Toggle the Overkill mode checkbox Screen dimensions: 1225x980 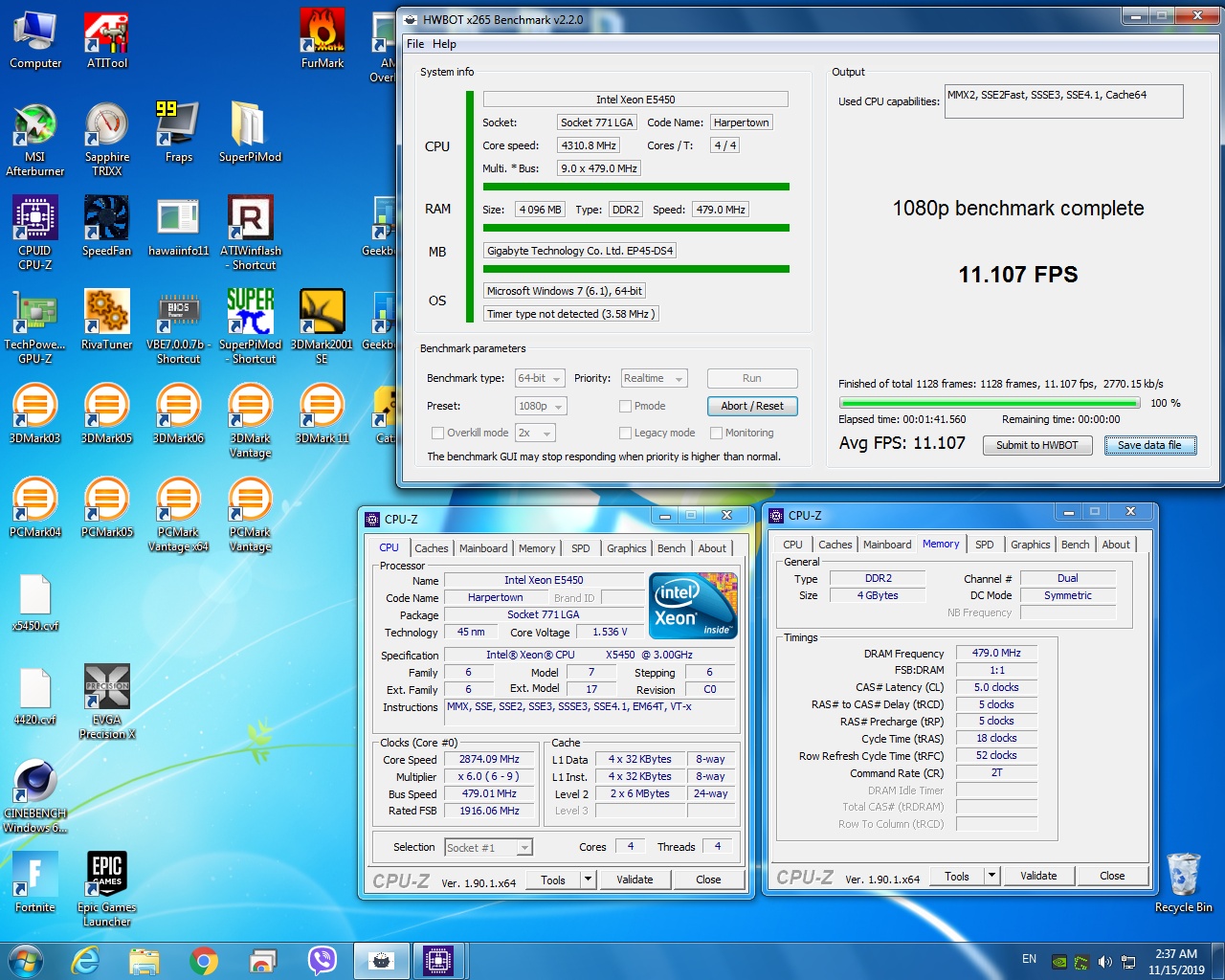pyautogui.click(x=437, y=433)
